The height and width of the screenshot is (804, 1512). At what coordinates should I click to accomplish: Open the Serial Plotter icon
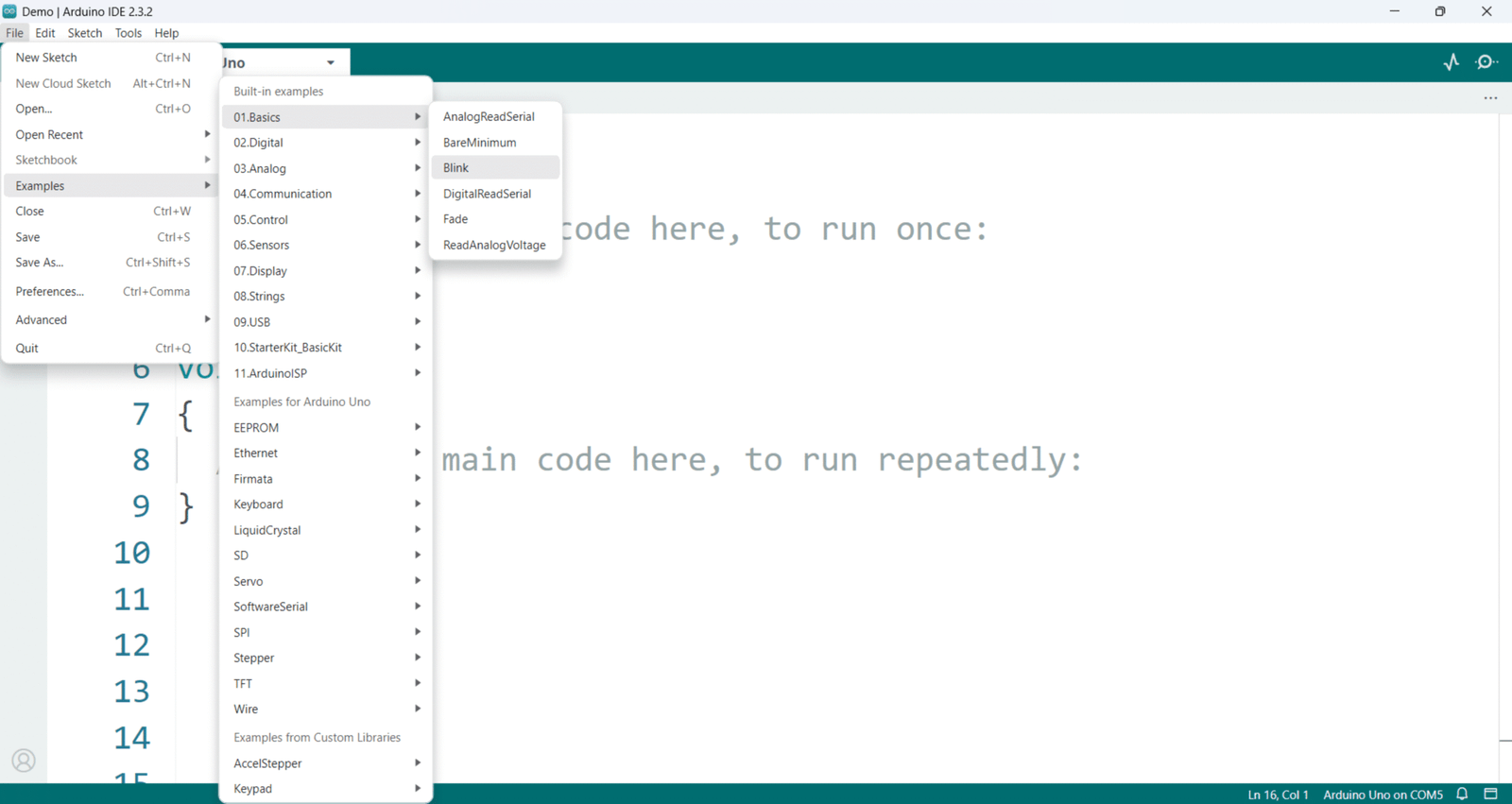click(1452, 62)
